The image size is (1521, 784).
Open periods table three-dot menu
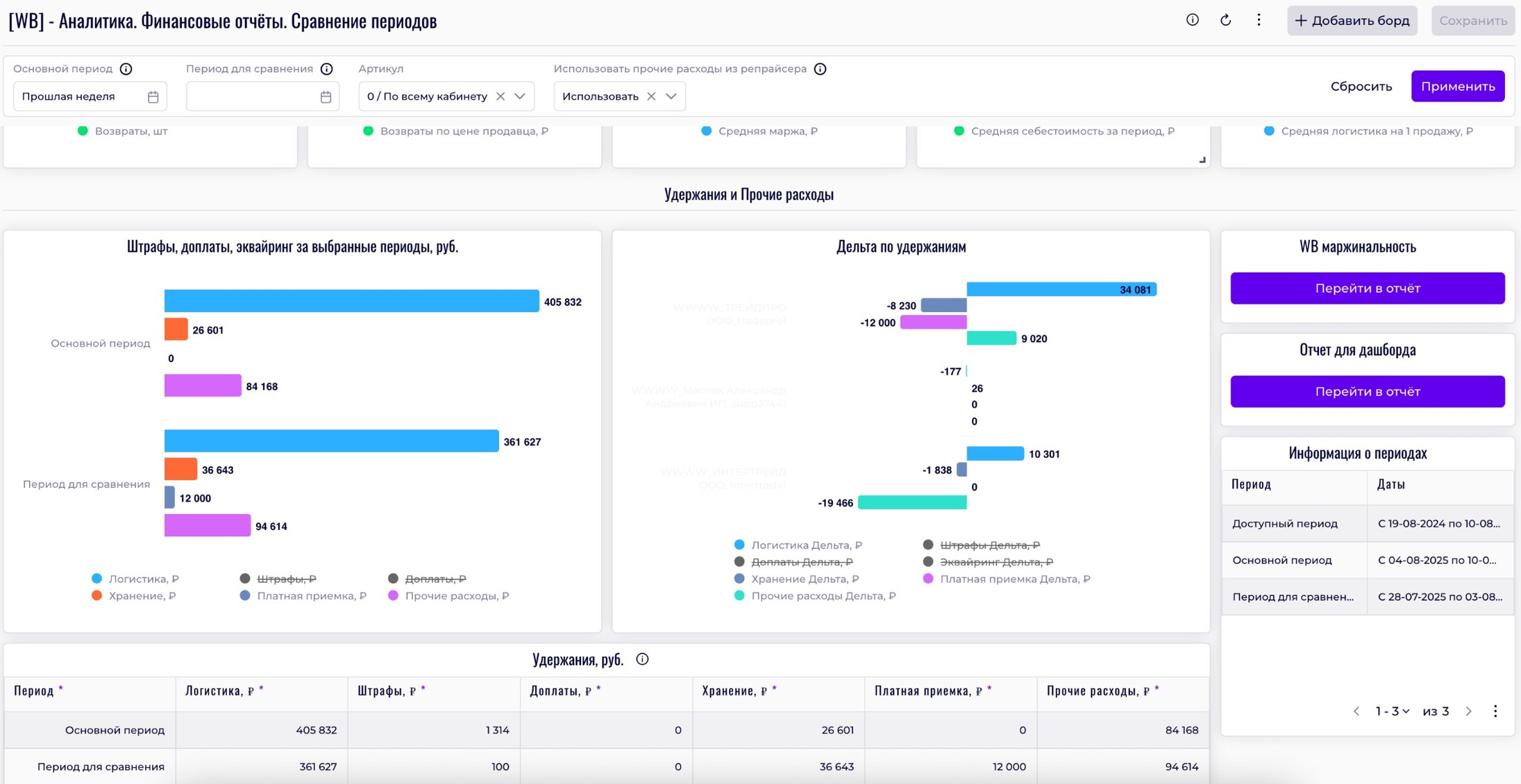click(x=1495, y=711)
